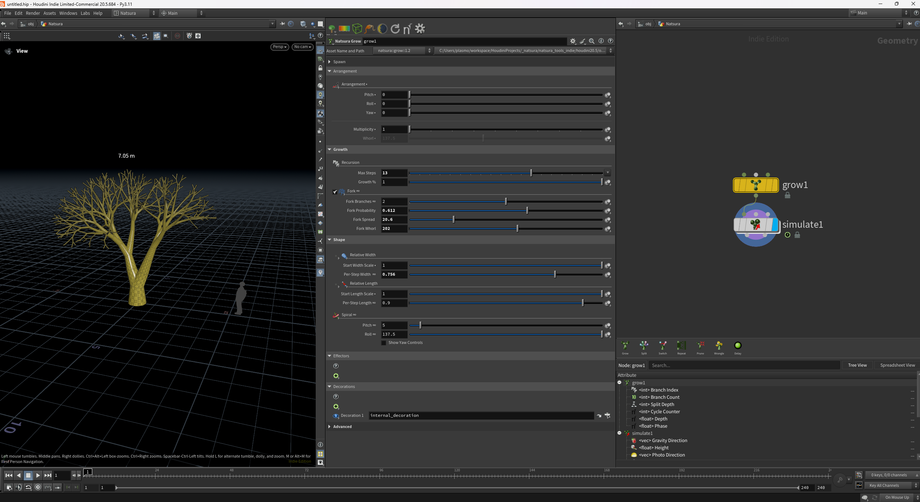This screenshot has height=502, width=920.
Task: Expand the Spawn section
Action: coord(339,61)
